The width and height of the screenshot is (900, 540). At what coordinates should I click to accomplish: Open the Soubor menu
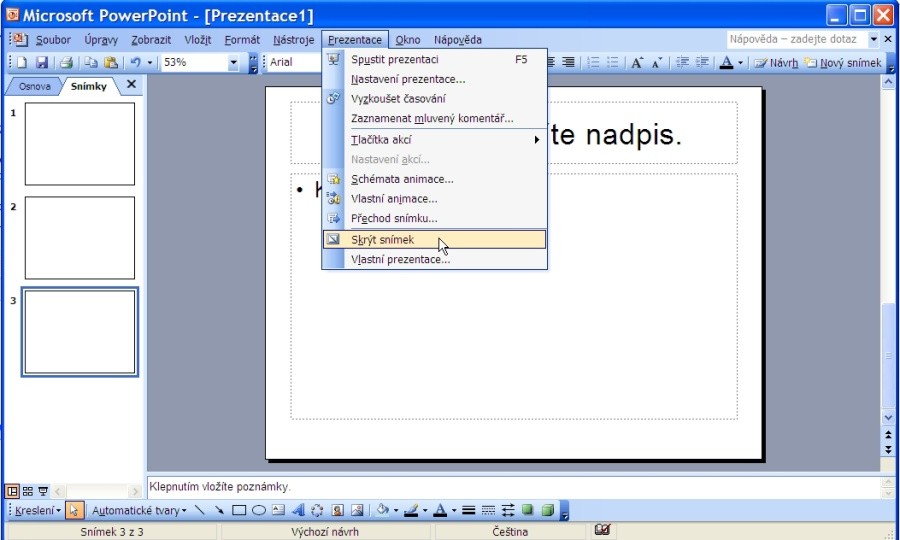coord(53,40)
